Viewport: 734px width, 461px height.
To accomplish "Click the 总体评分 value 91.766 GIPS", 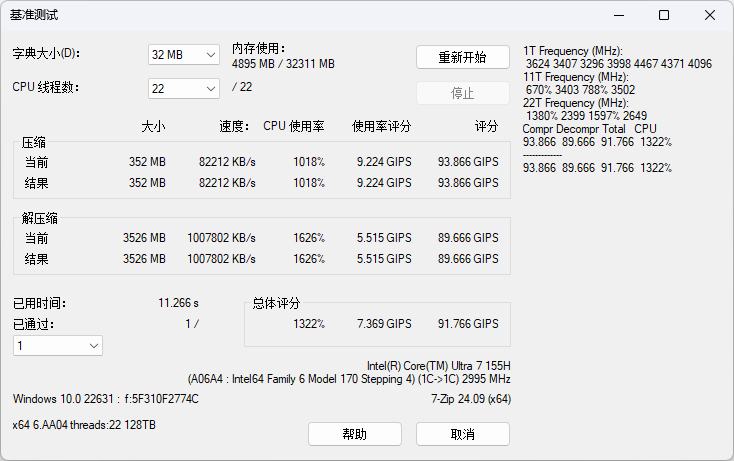I will [x=468, y=324].
